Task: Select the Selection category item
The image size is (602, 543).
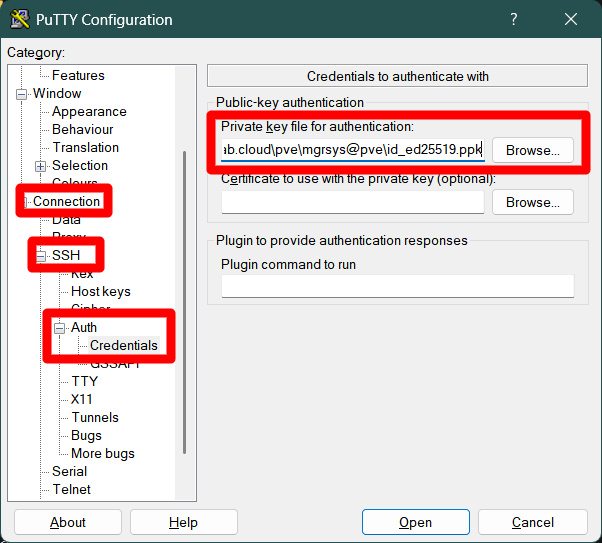Action: coord(80,166)
